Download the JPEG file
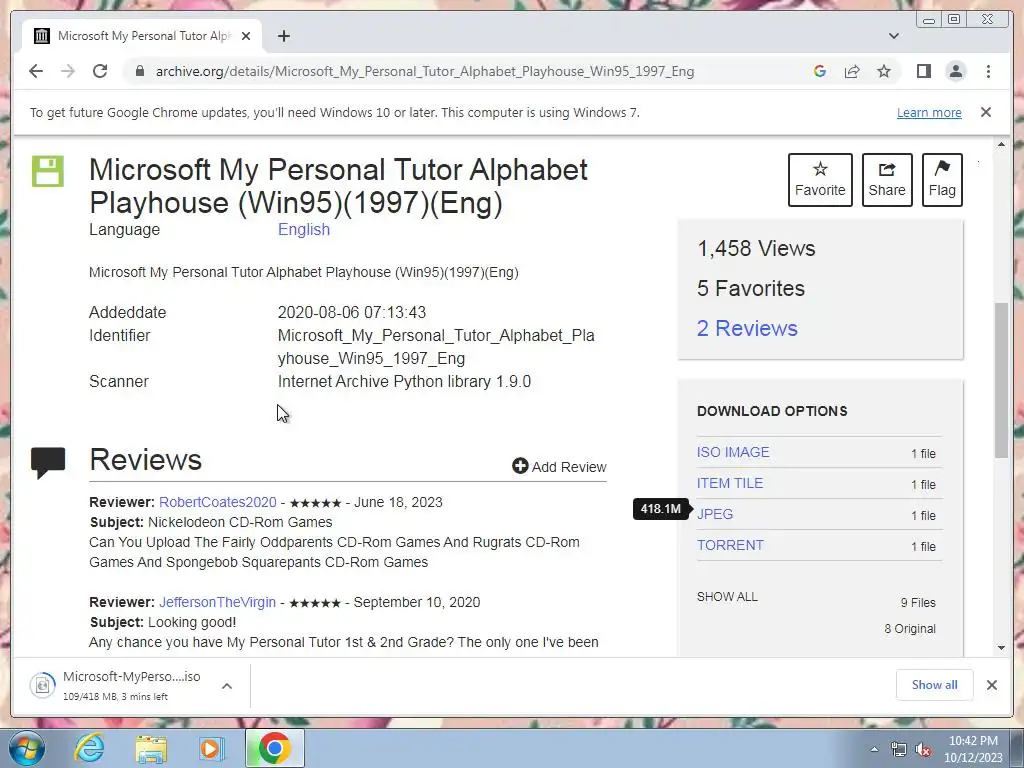 [714, 514]
